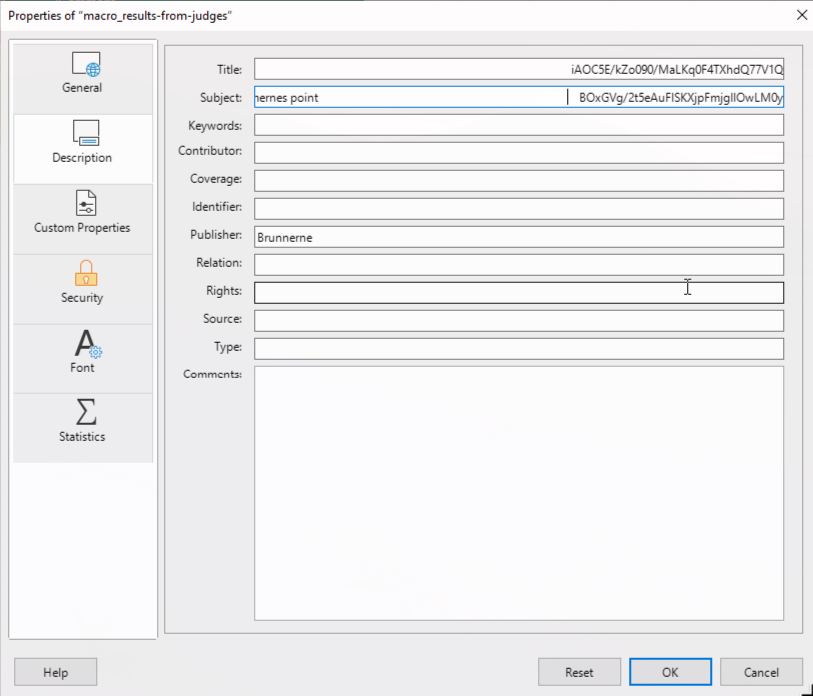
Task: Open the Help button
Action: [x=55, y=672]
